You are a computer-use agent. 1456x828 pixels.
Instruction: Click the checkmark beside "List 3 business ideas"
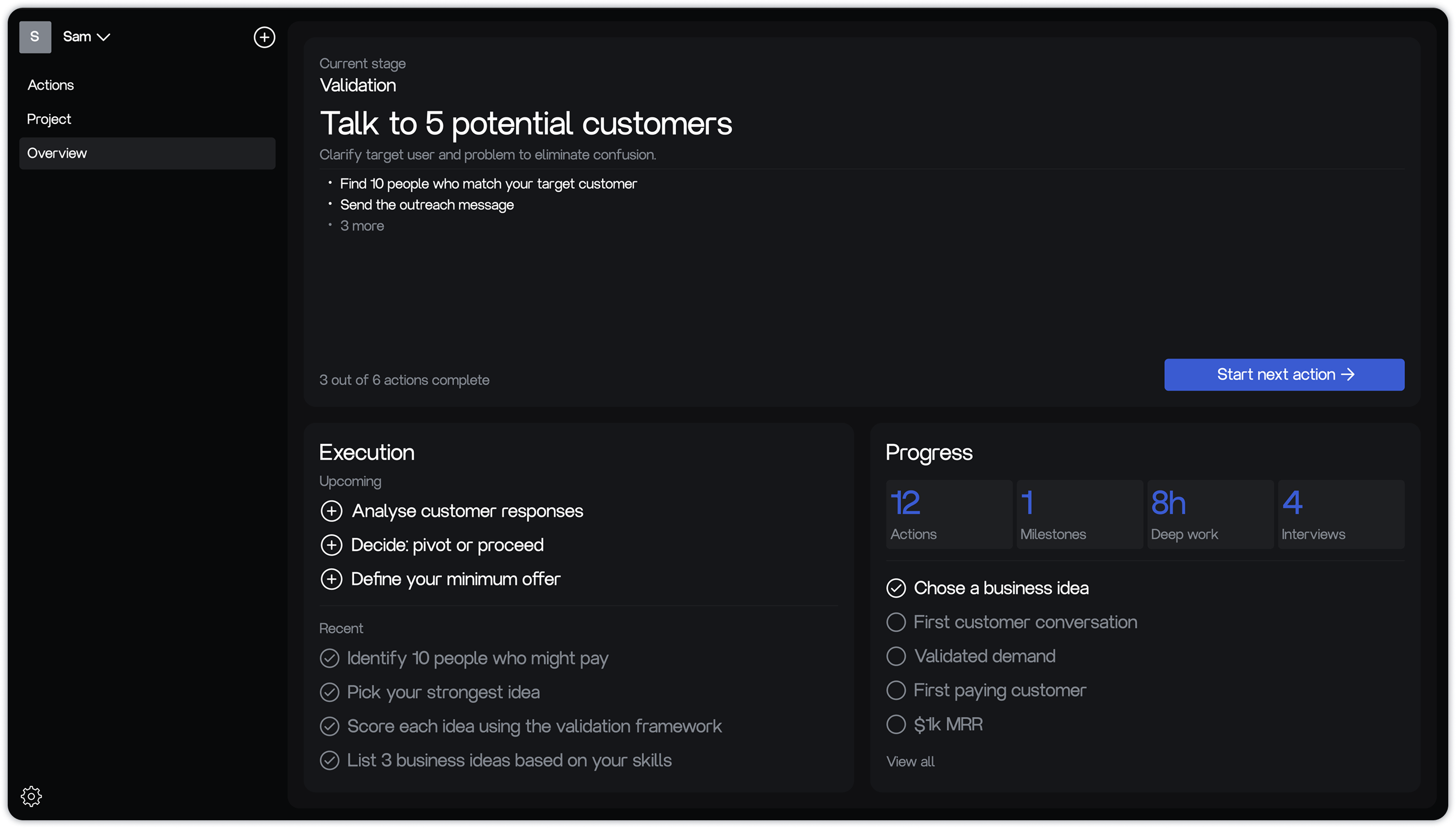click(330, 760)
